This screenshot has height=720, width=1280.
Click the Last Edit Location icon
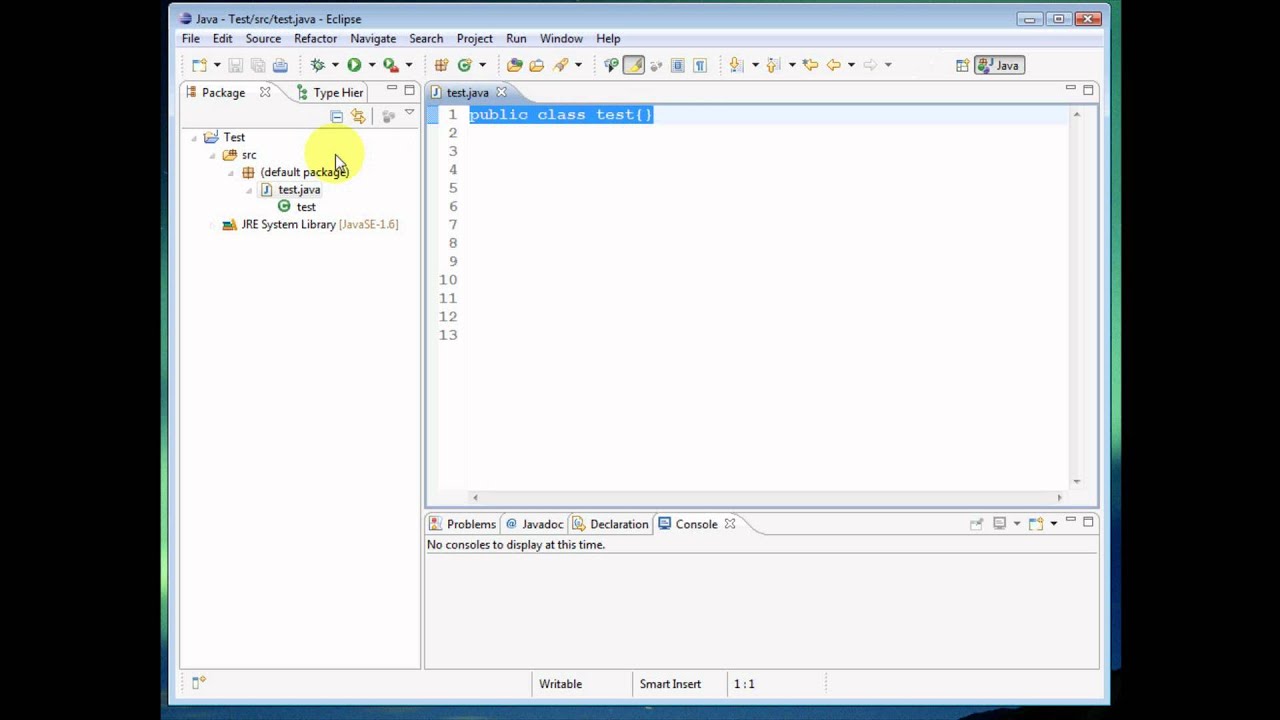click(x=810, y=65)
